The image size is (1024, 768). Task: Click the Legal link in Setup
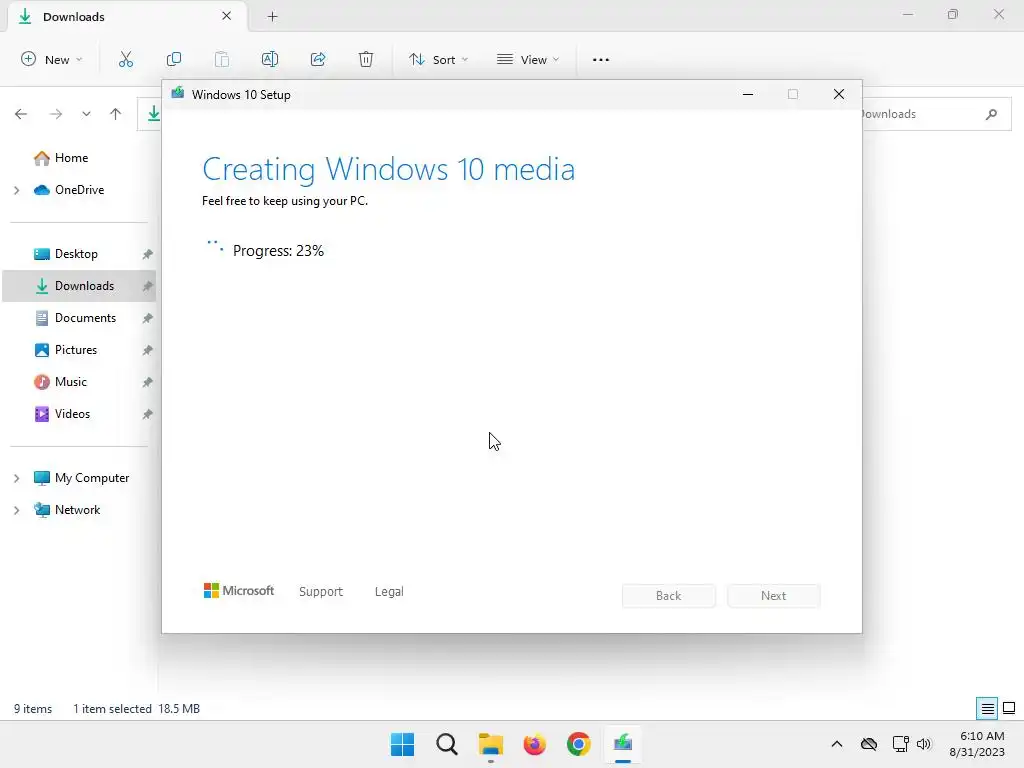(x=389, y=592)
